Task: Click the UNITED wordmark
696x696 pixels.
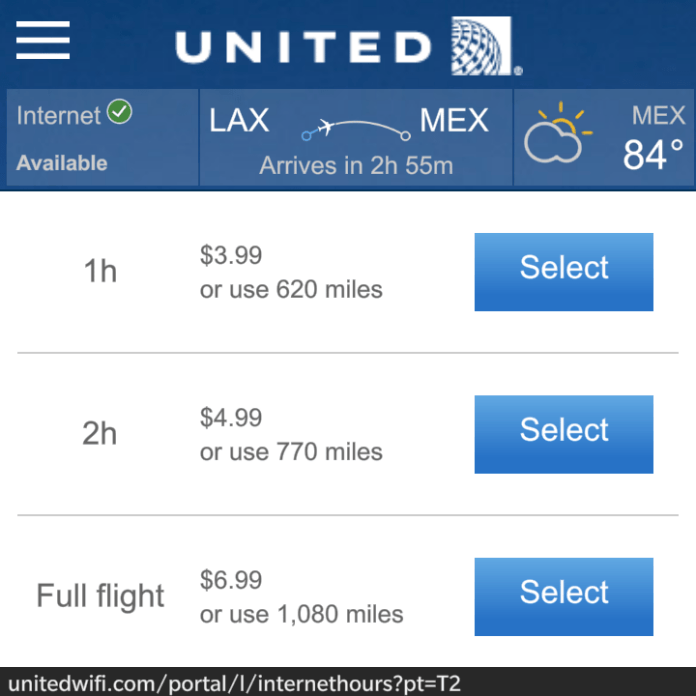Action: [303, 47]
